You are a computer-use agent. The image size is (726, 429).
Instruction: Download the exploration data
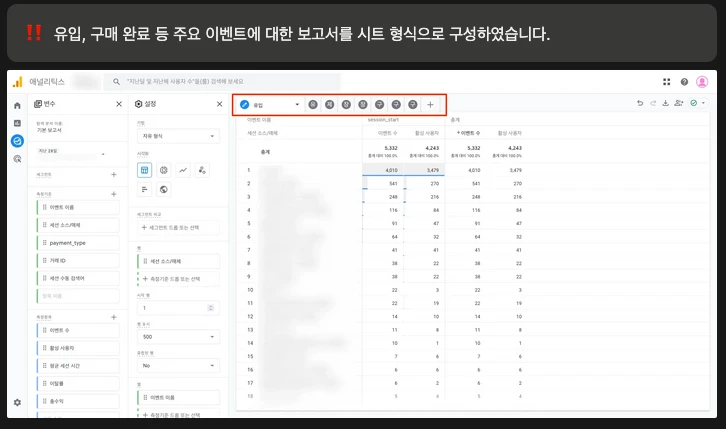(665, 103)
